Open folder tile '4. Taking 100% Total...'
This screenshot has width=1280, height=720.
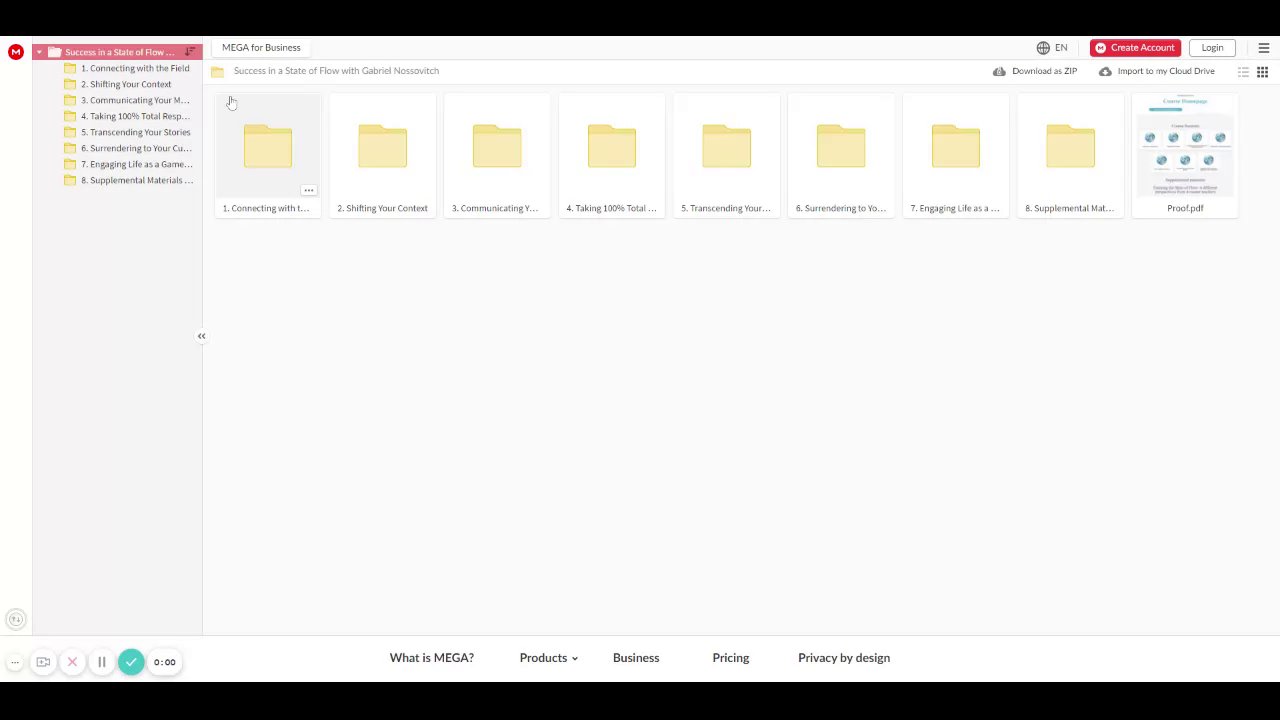pyautogui.click(x=612, y=156)
